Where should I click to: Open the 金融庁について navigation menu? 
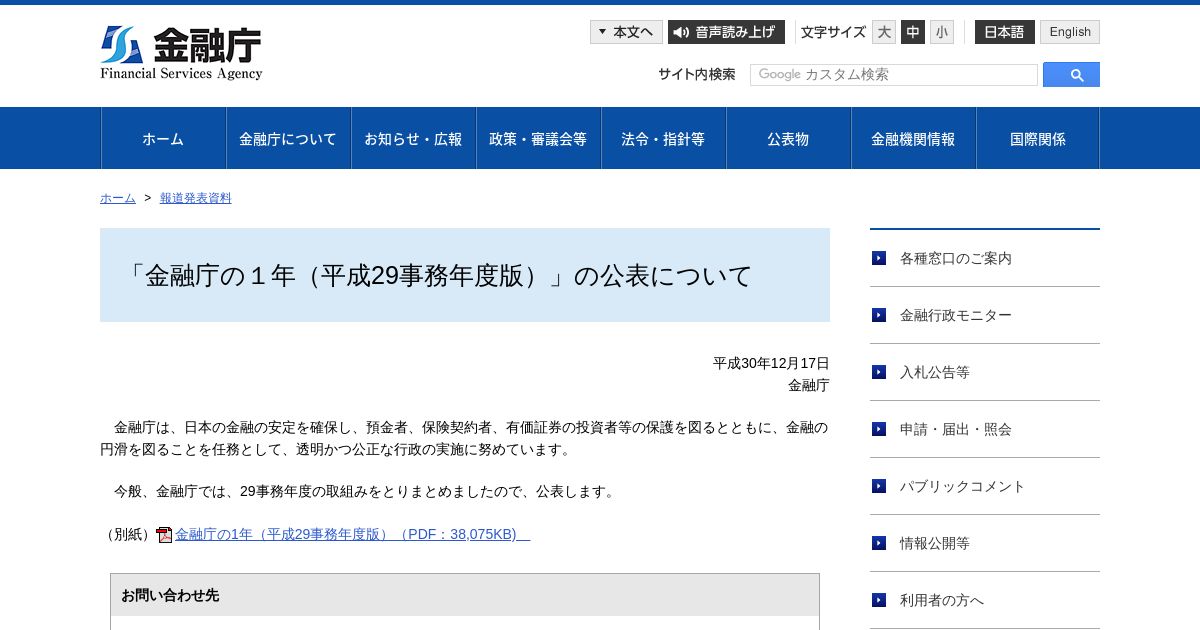pos(288,139)
